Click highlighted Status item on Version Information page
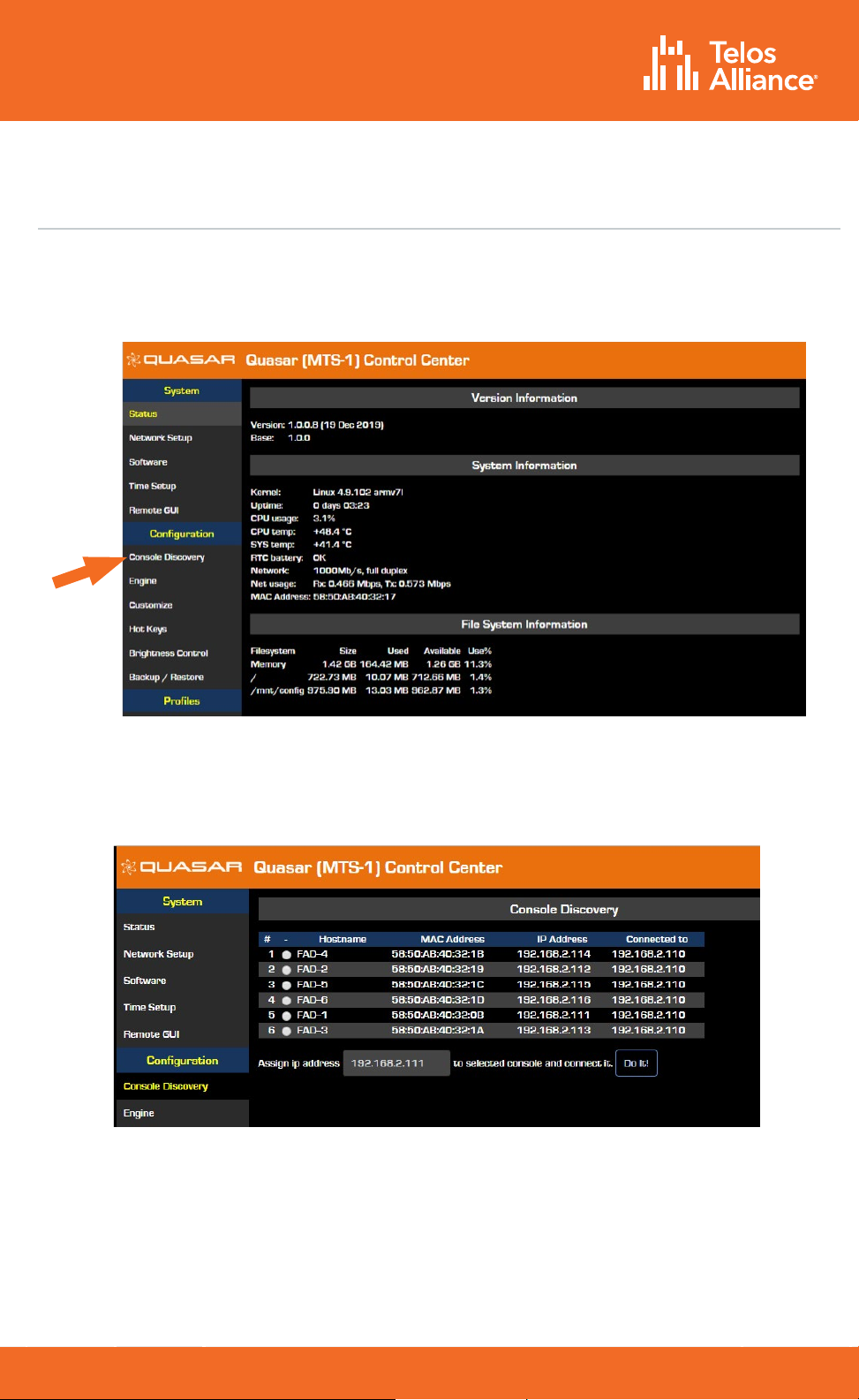Image resolution: width=859 pixels, height=1400 pixels. click(182, 413)
